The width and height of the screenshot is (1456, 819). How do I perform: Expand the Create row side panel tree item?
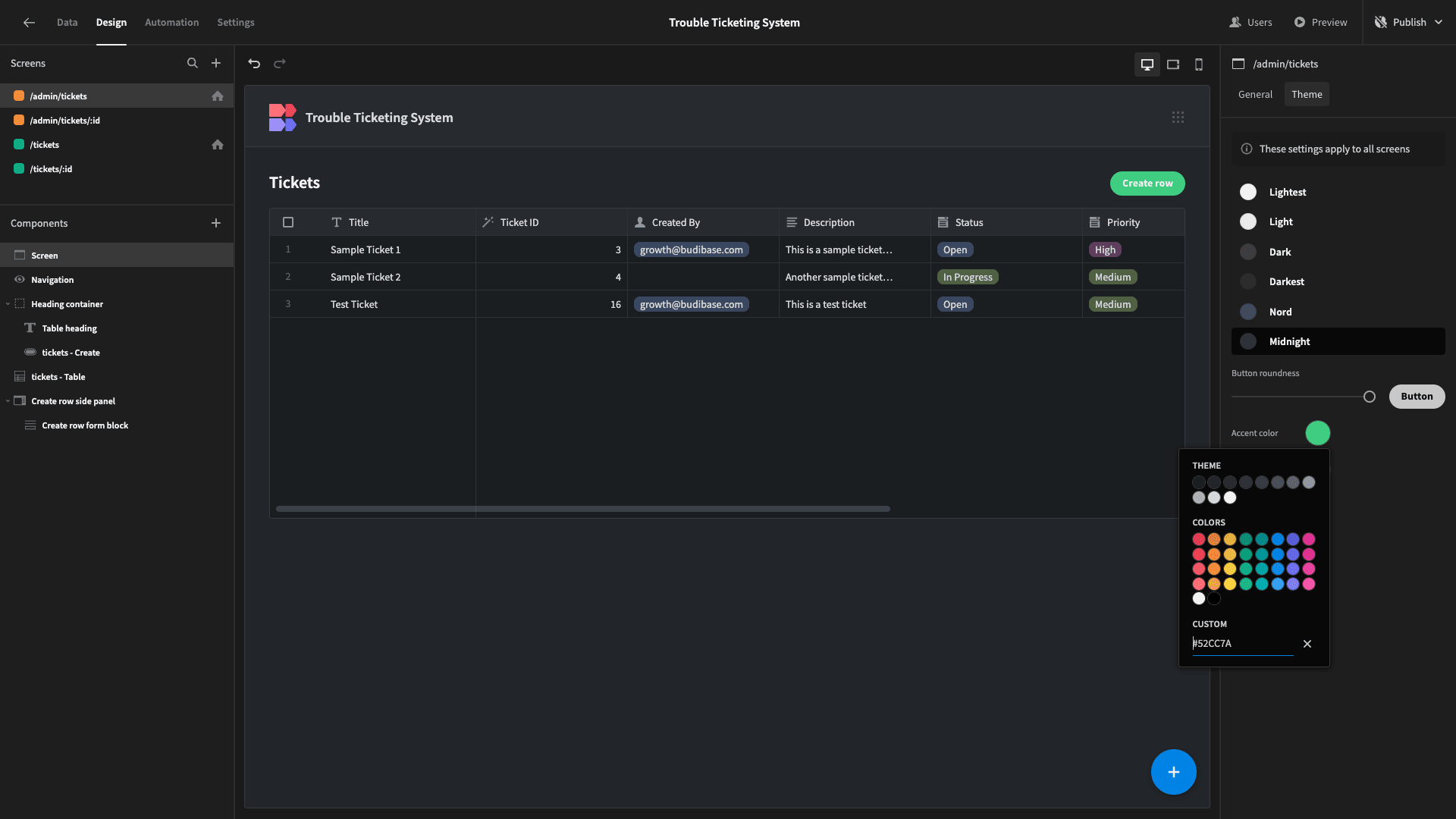(x=7, y=401)
